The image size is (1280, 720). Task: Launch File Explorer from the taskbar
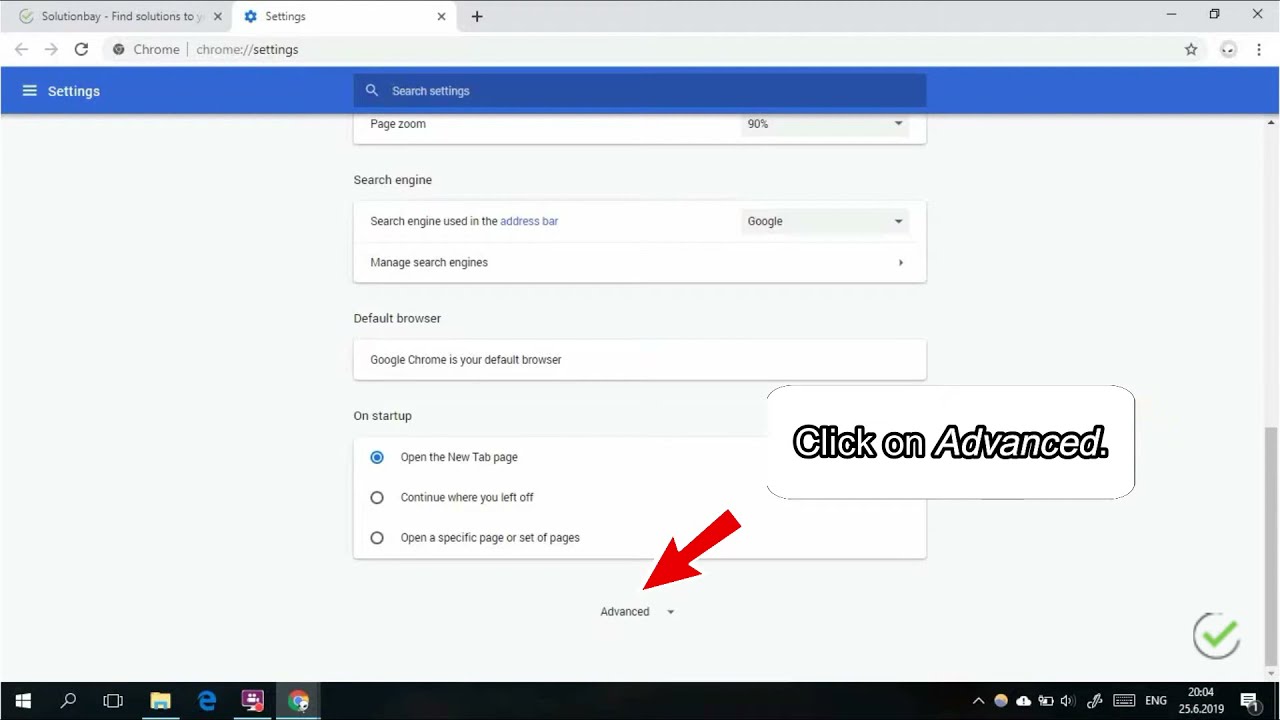[160, 701]
